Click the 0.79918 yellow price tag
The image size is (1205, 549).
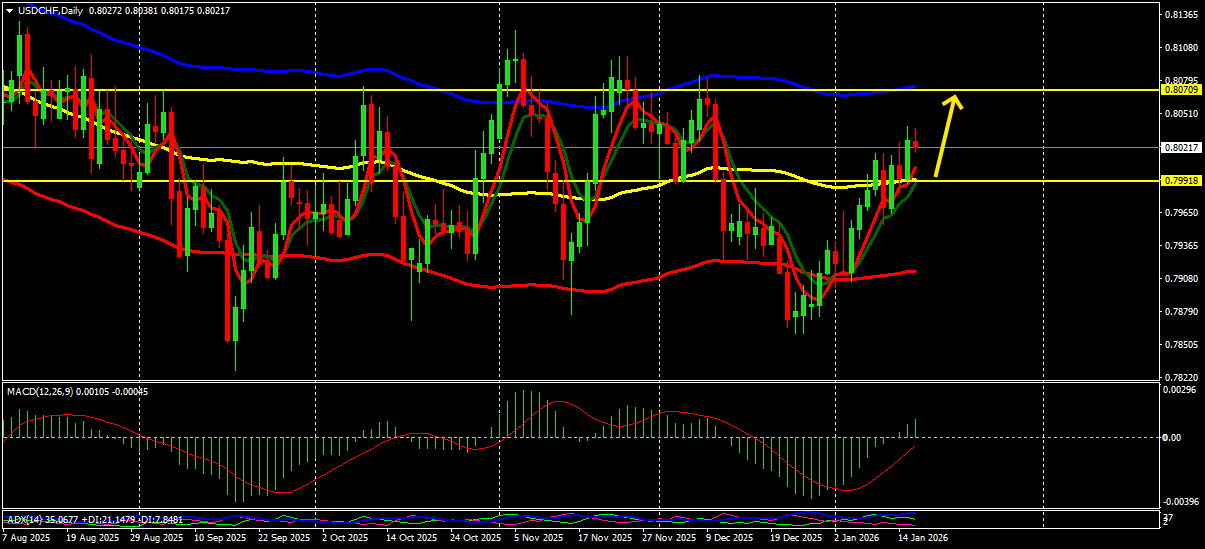coord(1181,181)
